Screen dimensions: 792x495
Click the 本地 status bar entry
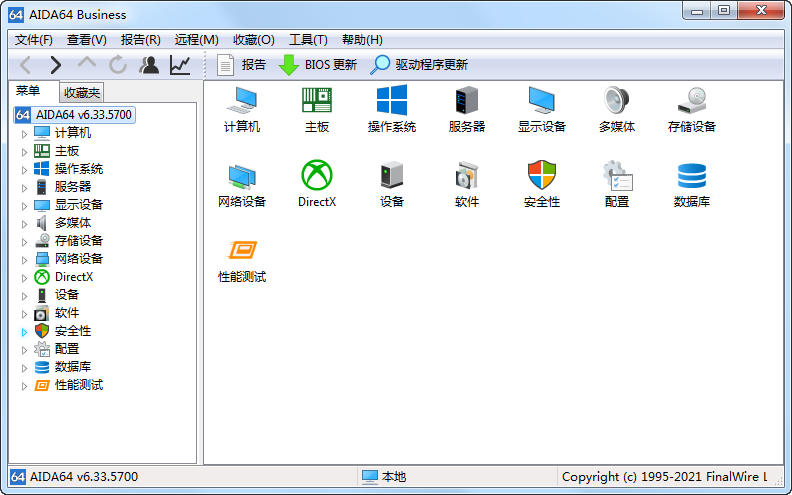coord(384,477)
